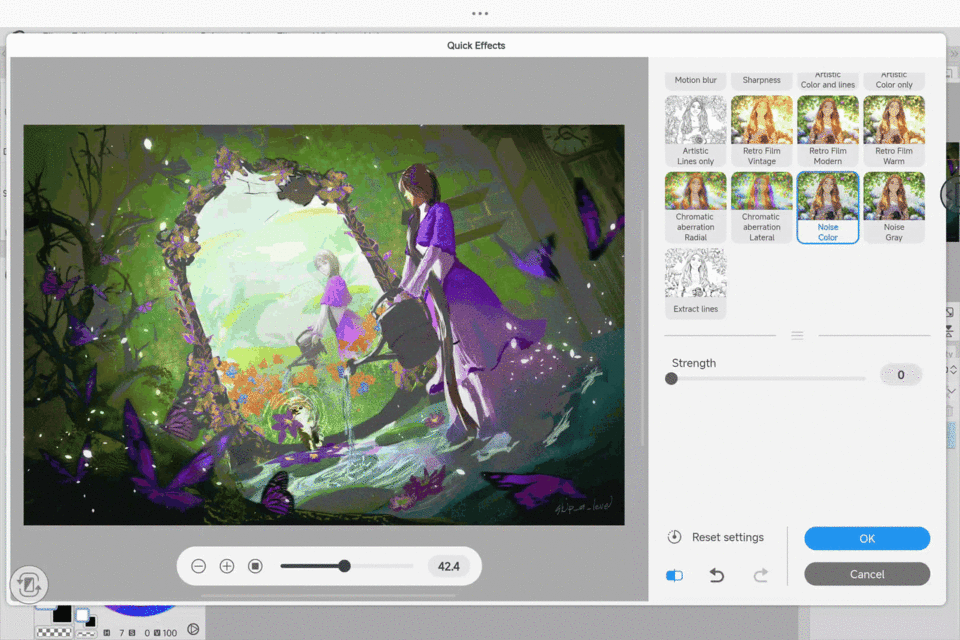Click the panel divider drag handle
This screenshot has height=640, width=960.
coord(797,336)
